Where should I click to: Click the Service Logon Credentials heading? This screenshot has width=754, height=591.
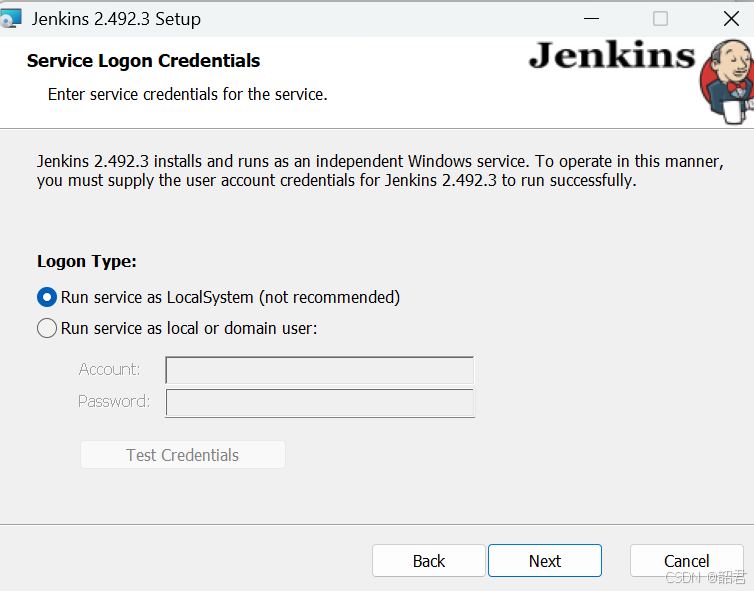click(x=143, y=61)
